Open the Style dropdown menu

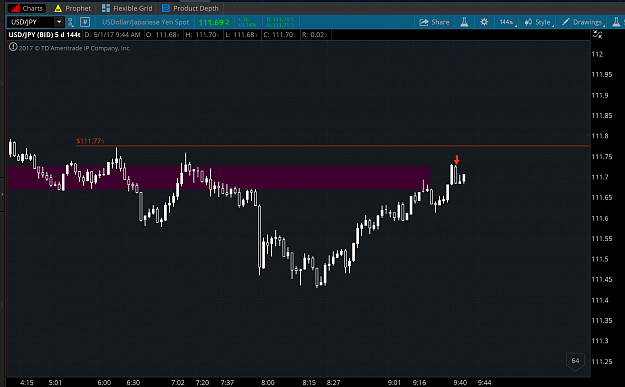pos(538,22)
